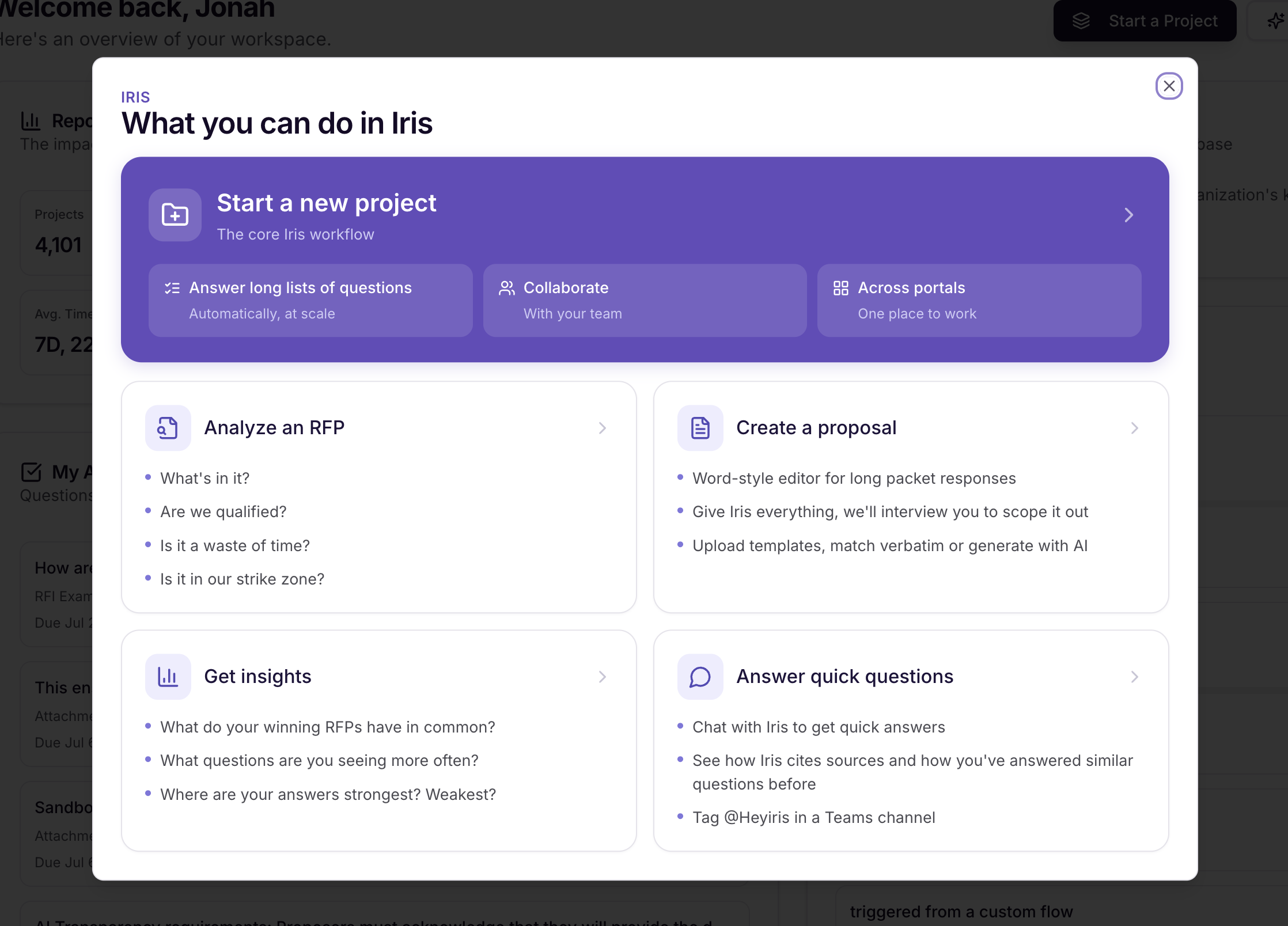This screenshot has height=926, width=1288.
Task: Open the Analyze an RFP card title
Action: coord(274,428)
